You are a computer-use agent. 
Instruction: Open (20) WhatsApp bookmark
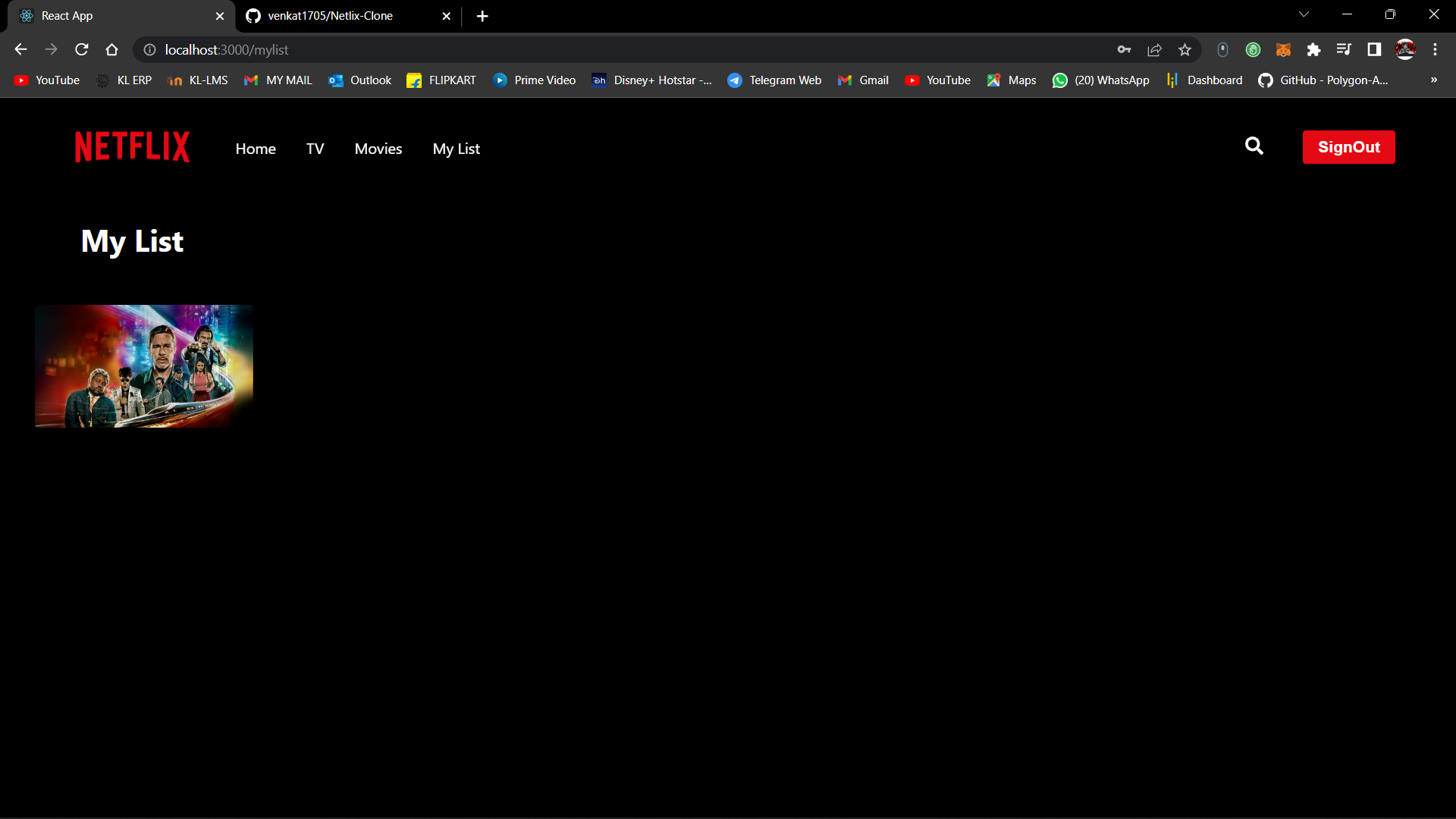[x=1101, y=80]
